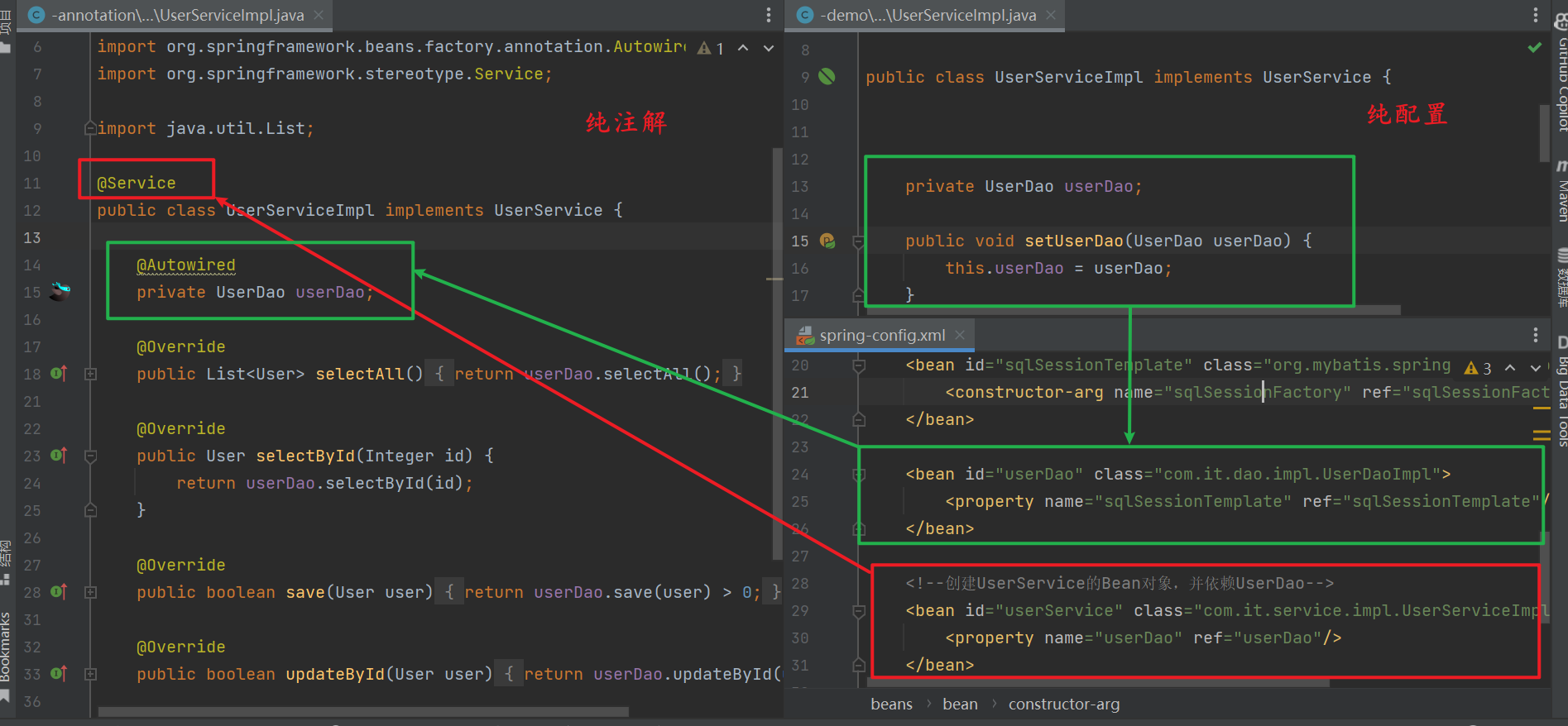Click left editor vertical scrollbar
The width and height of the screenshot is (1568, 726).
tap(777, 356)
